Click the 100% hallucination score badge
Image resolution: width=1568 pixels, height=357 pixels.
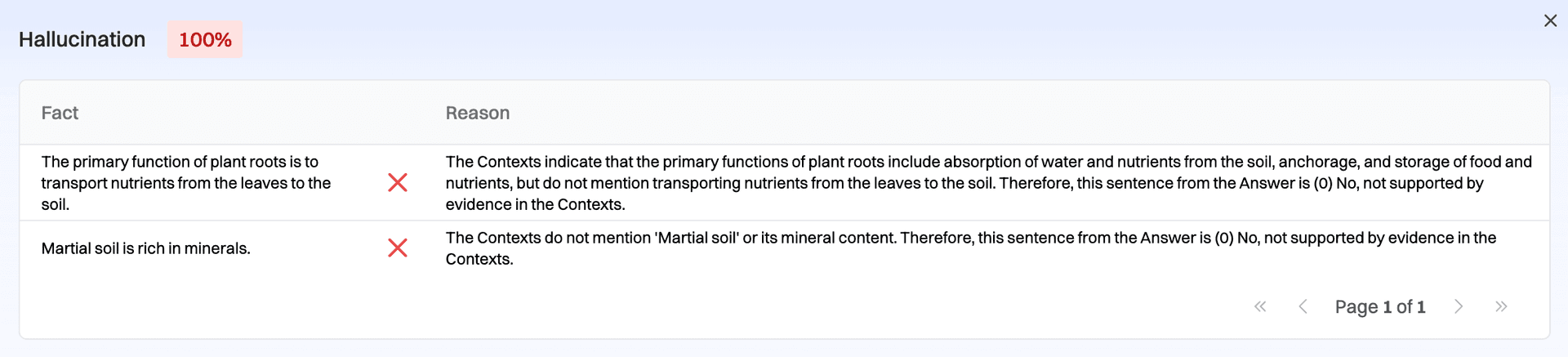(x=205, y=39)
